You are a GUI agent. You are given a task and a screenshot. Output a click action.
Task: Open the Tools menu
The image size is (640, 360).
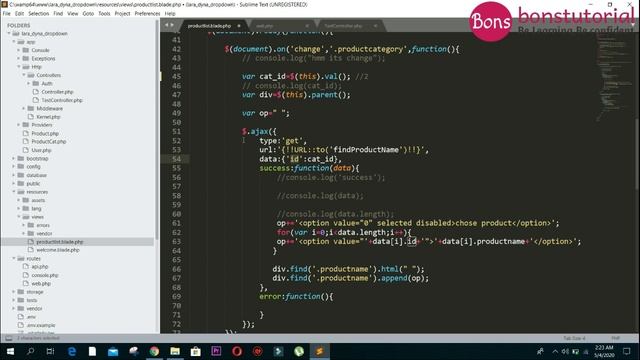click(x=104, y=13)
